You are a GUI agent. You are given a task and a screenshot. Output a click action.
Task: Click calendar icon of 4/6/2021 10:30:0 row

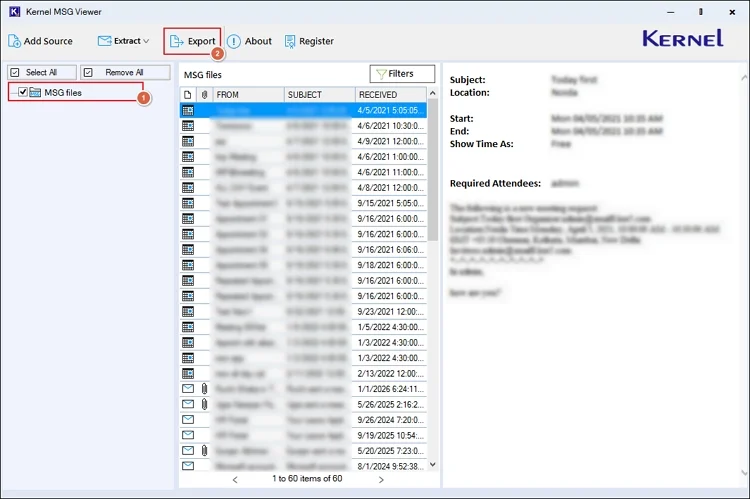[x=188, y=126]
